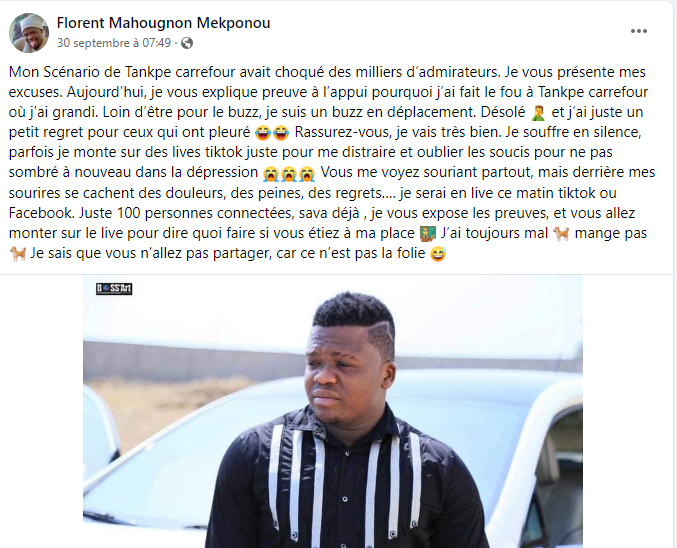Select the dog emoji after toujours mal
Image resolution: width=677 pixels, height=548 pixels.
point(561,234)
